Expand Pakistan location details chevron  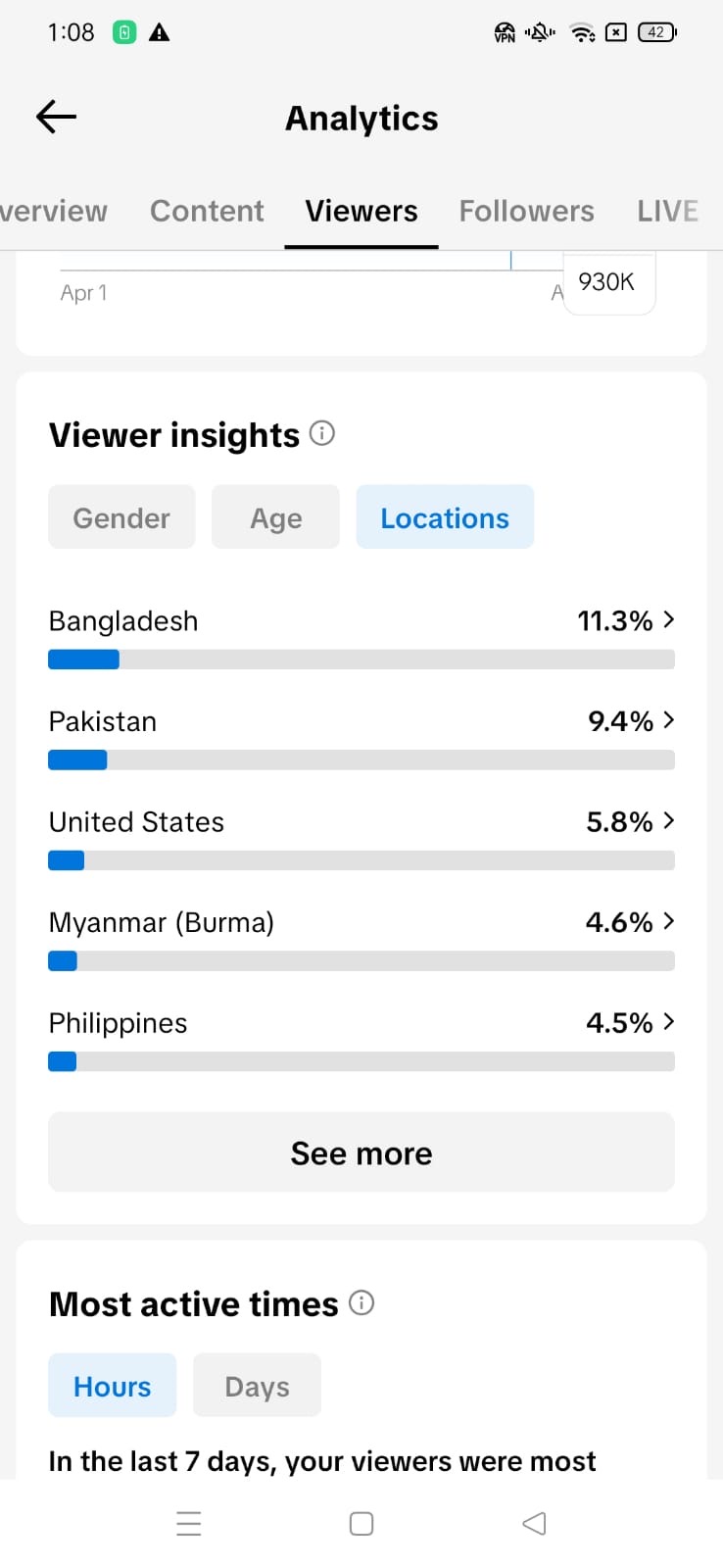(x=668, y=720)
